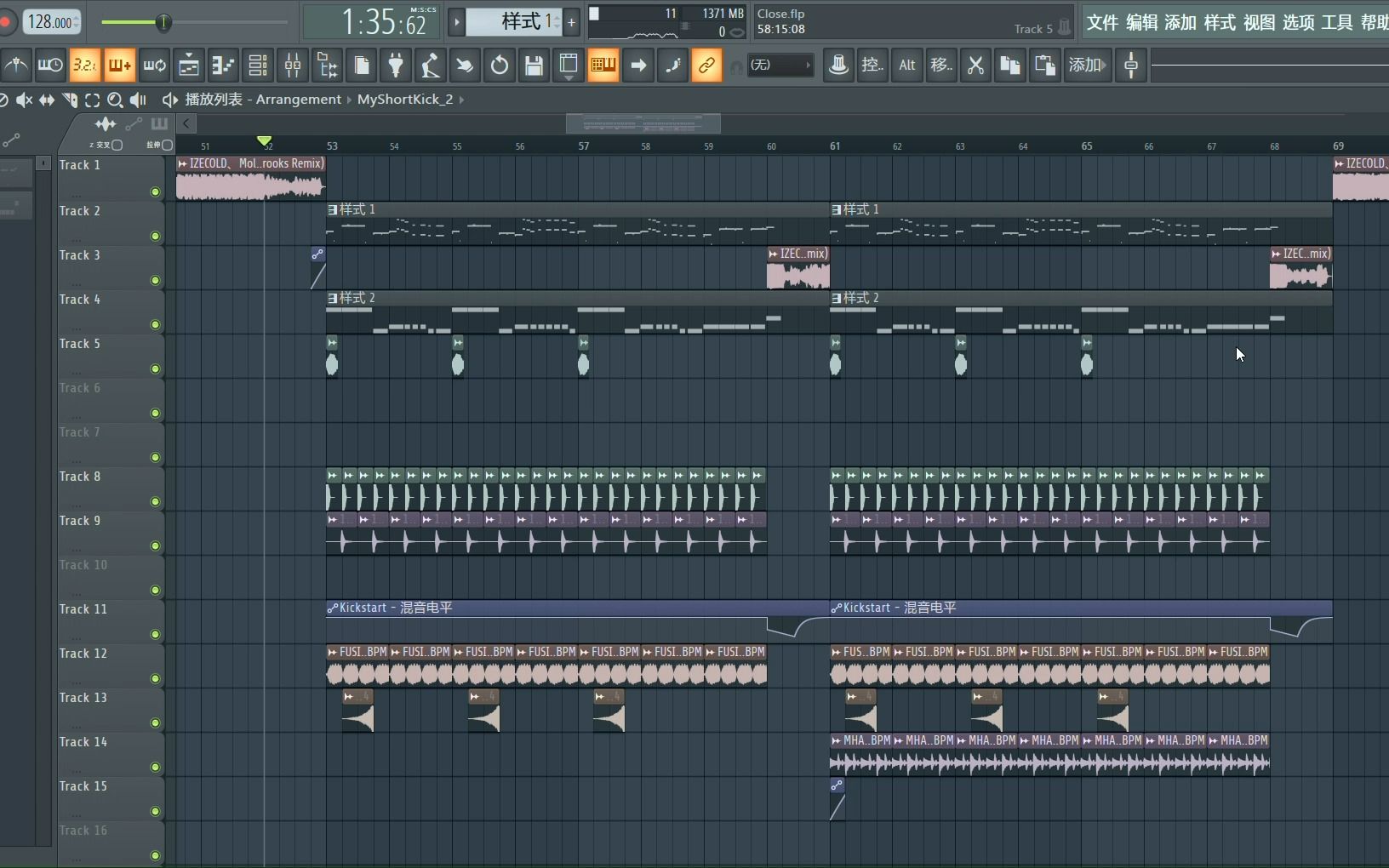Image resolution: width=1389 pixels, height=868 pixels.
Task: Click the green playhead marker on timeline
Action: pyautogui.click(x=265, y=140)
